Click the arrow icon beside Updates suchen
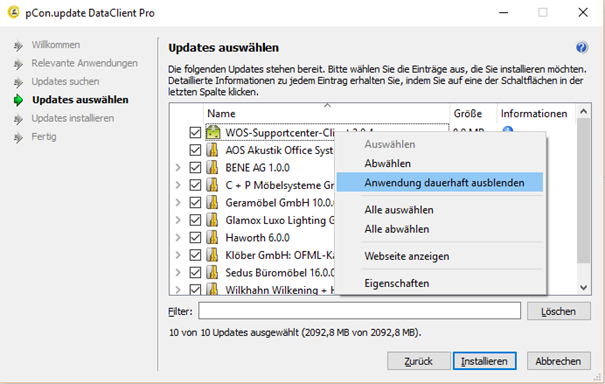Viewport: 605px width, 384px height. point(18,82)
